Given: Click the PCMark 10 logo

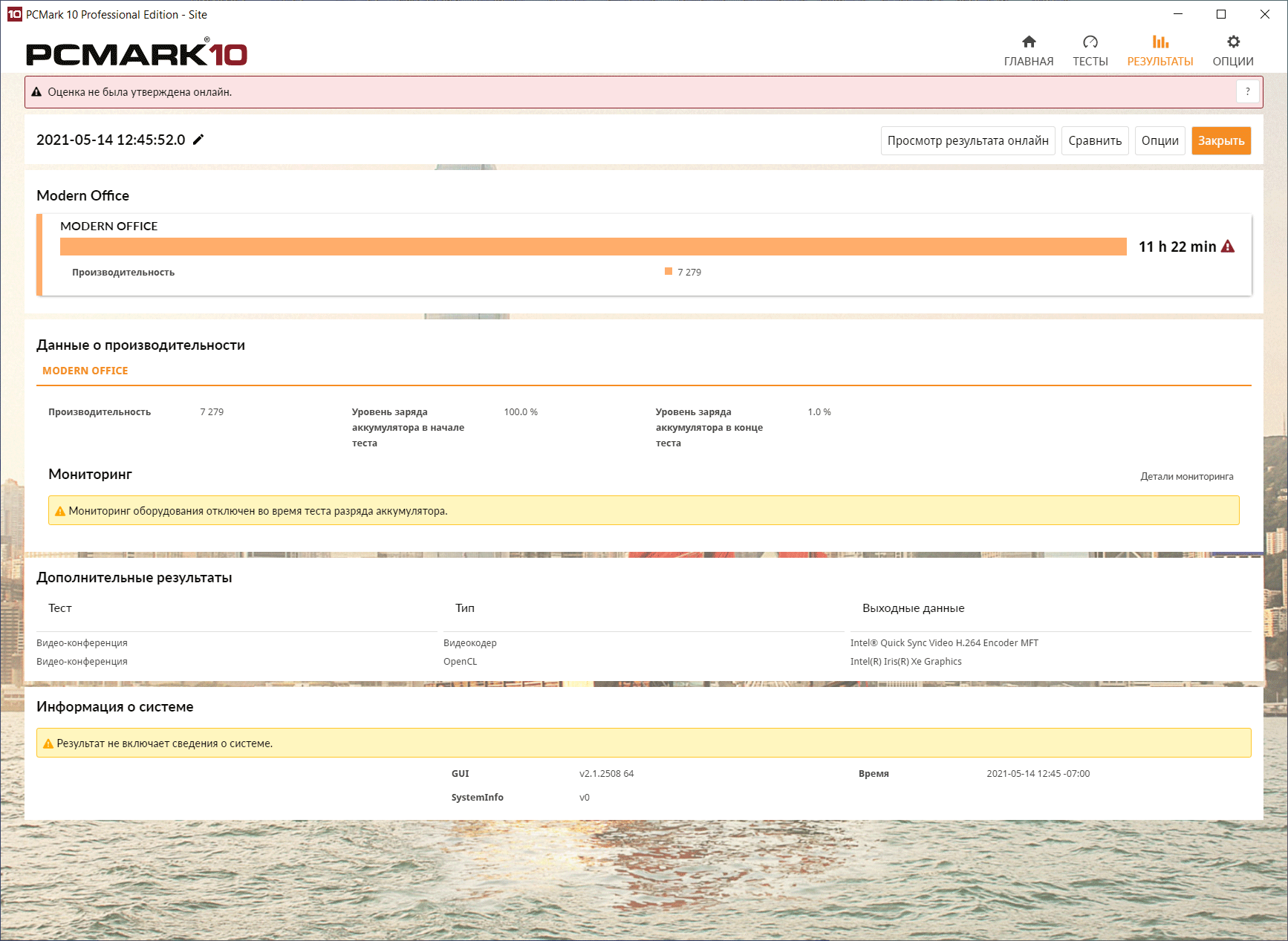Looking at the screenshot, I should point(137,53).
